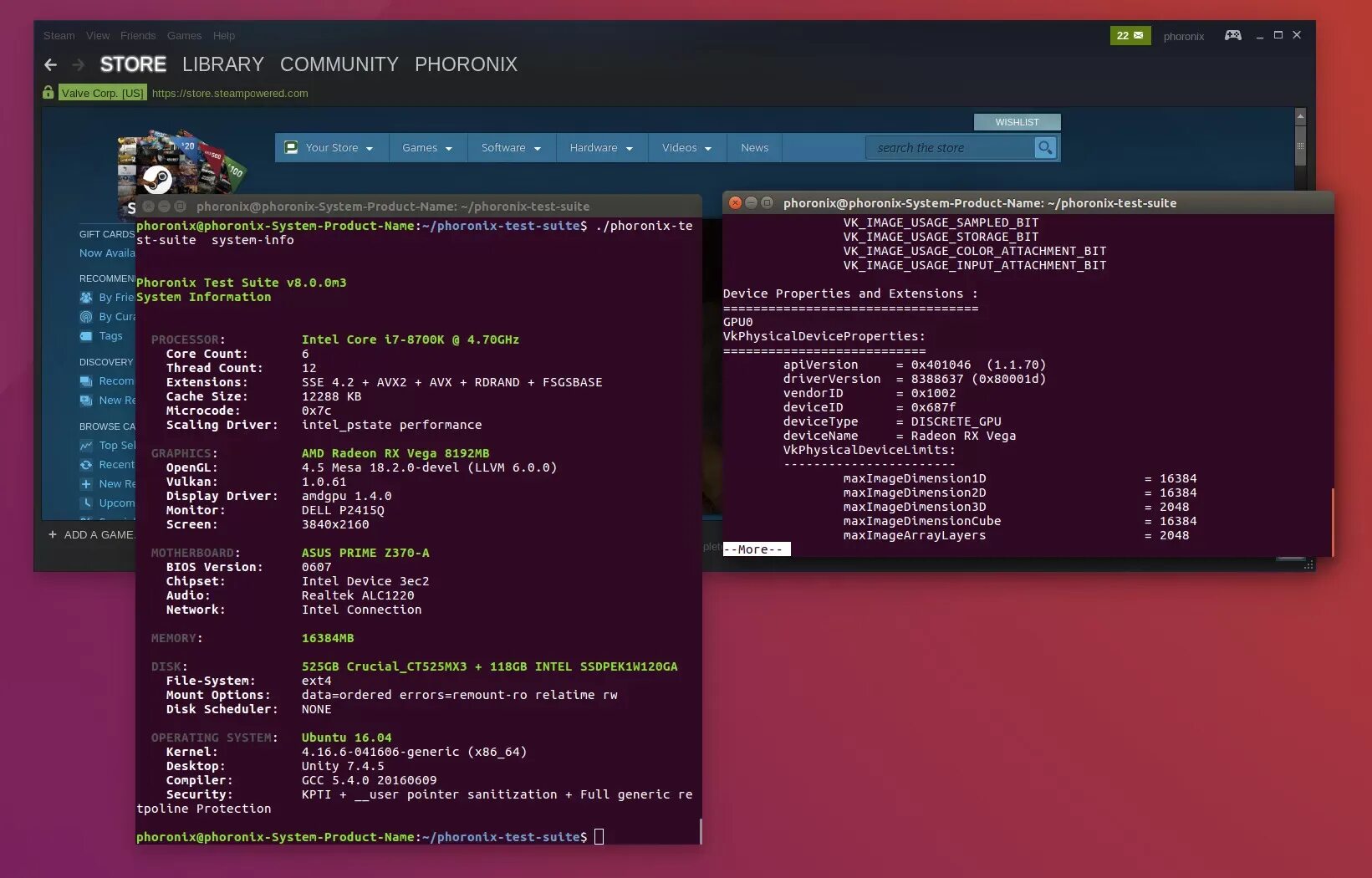Click the store search magnifier button

[1045, 147]
